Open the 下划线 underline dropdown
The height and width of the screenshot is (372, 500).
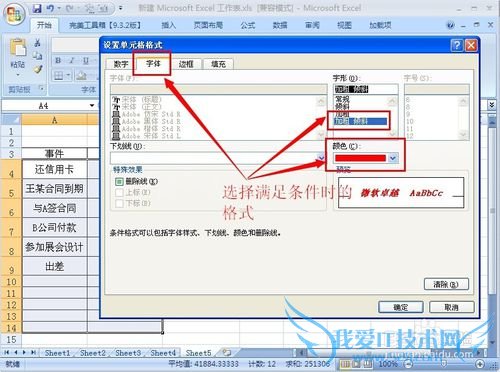(x=321, y=158)
